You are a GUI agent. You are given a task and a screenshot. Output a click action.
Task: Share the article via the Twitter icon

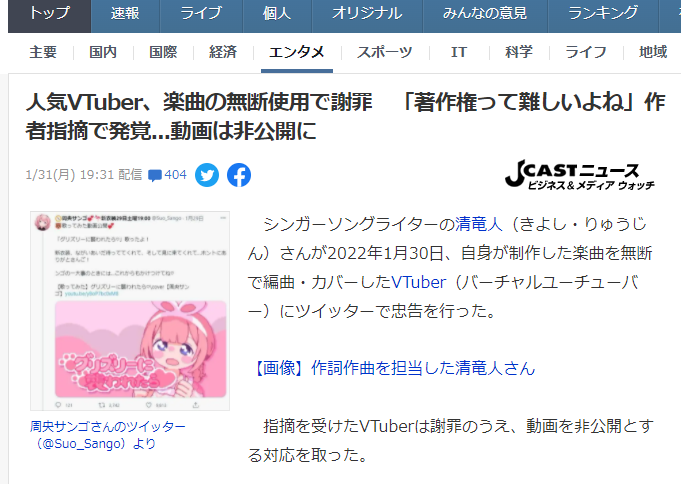[207, 175]
